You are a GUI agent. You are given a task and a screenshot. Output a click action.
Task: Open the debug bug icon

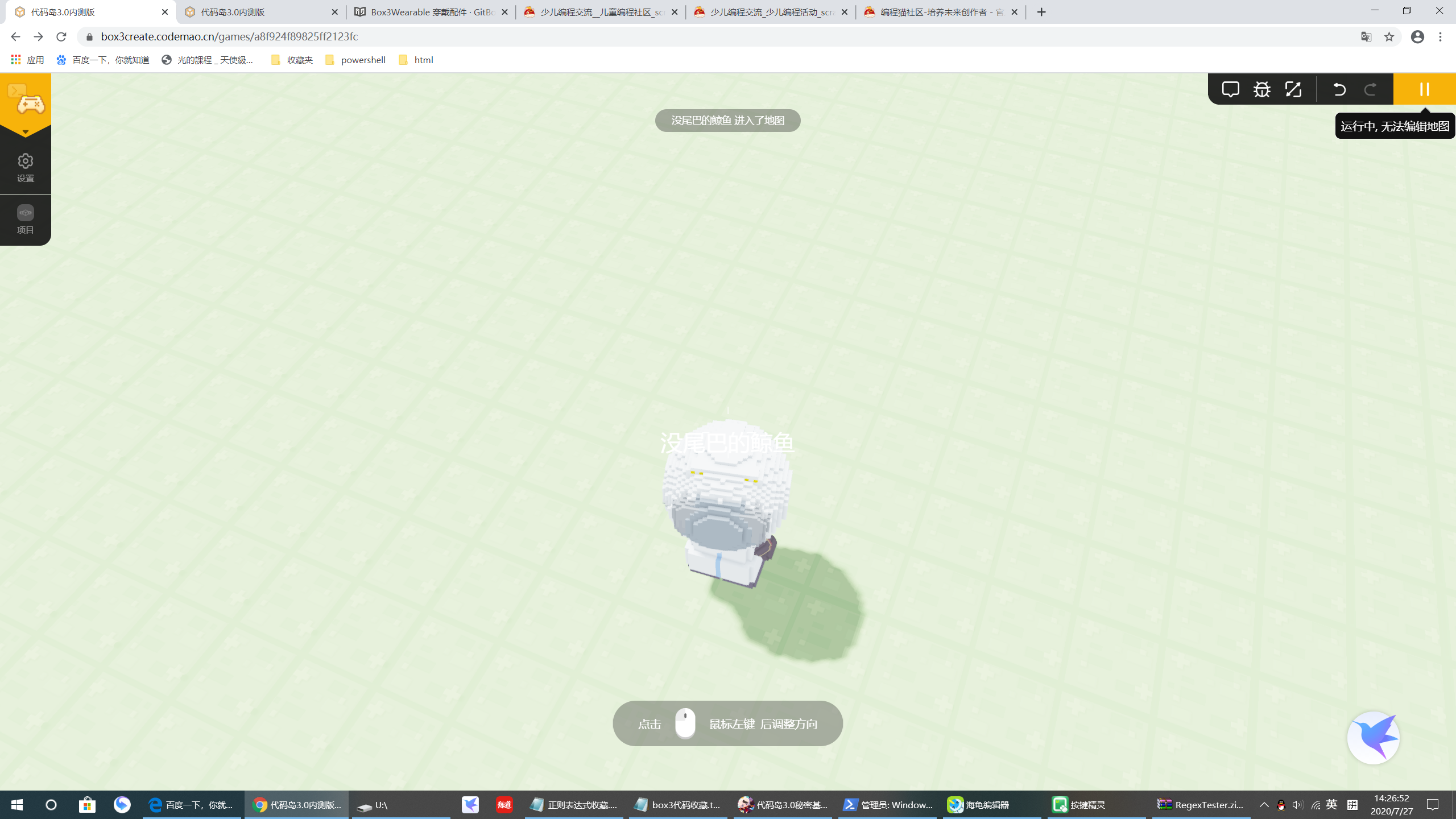point(1261,89)
